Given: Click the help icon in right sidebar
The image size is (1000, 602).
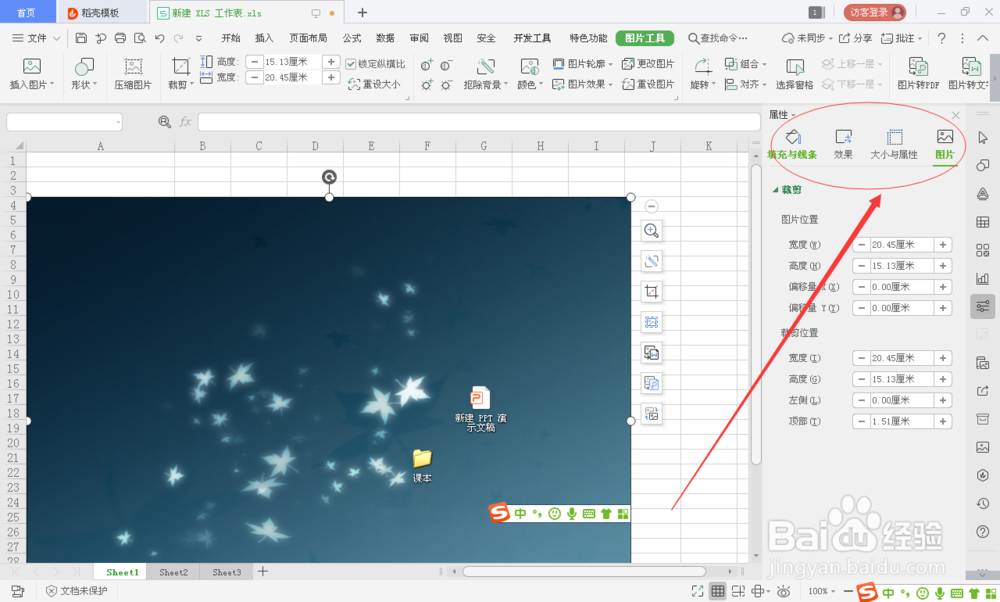Looking at the screenshot, I should click(x=983, y=531).
